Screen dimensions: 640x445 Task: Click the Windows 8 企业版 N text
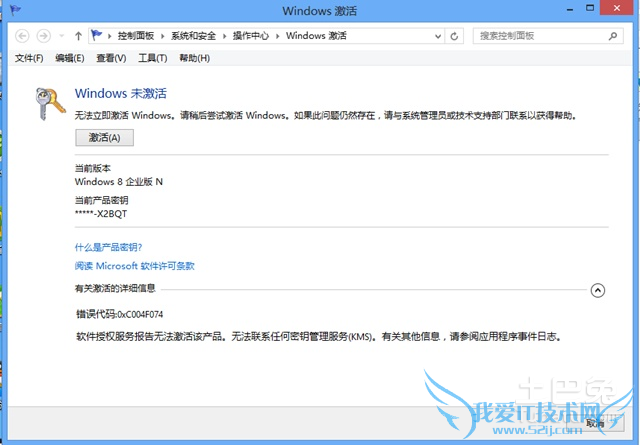[119, 182]
